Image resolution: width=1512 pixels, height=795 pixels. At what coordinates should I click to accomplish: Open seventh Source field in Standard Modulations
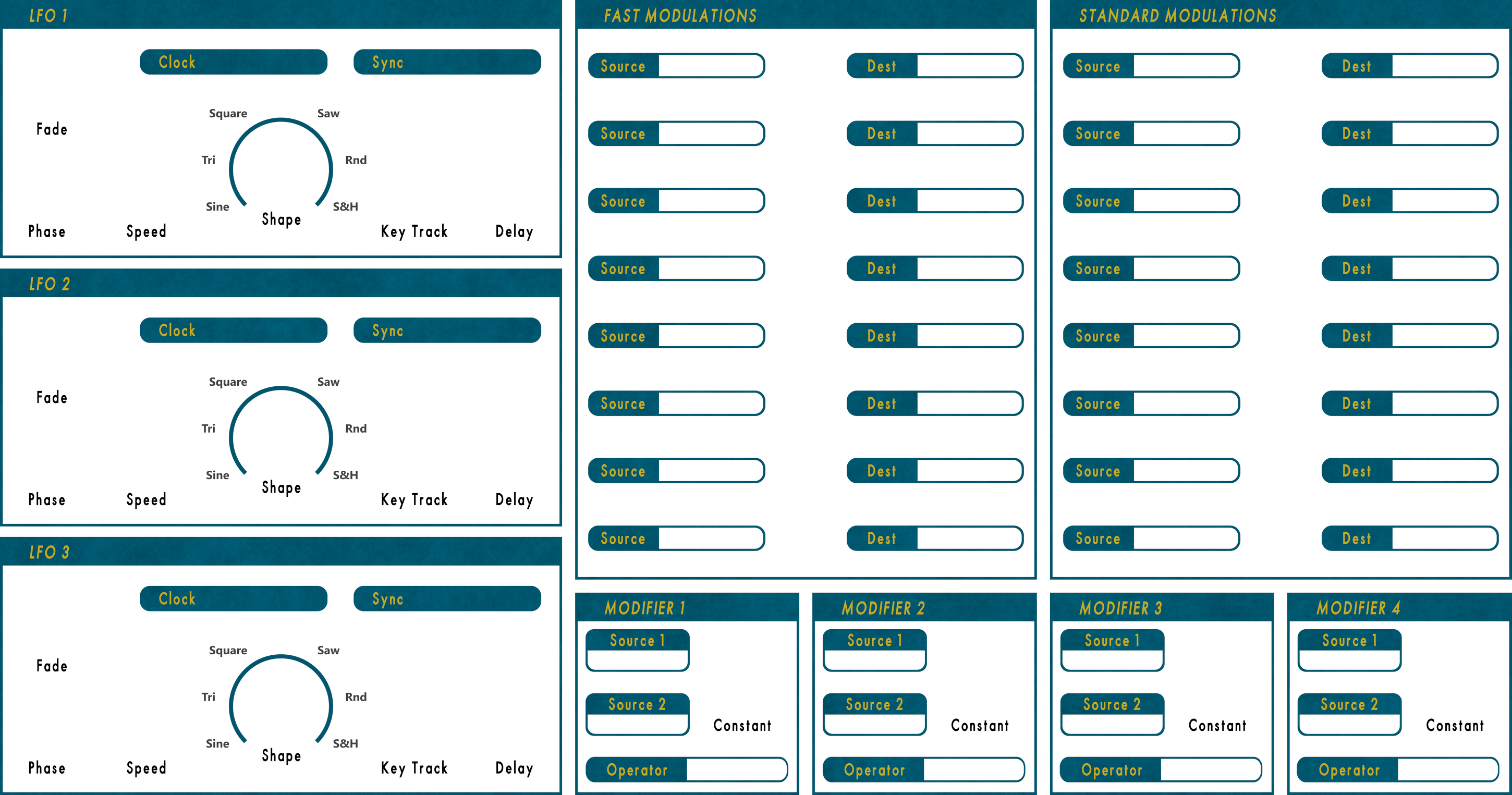coord(1151,471)
